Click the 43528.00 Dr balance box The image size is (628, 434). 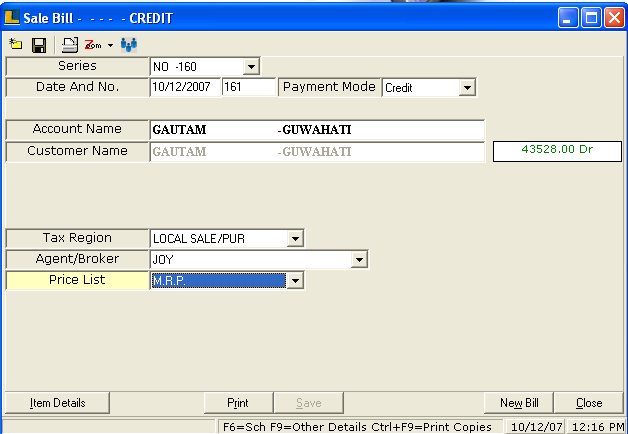pos(557,151)
